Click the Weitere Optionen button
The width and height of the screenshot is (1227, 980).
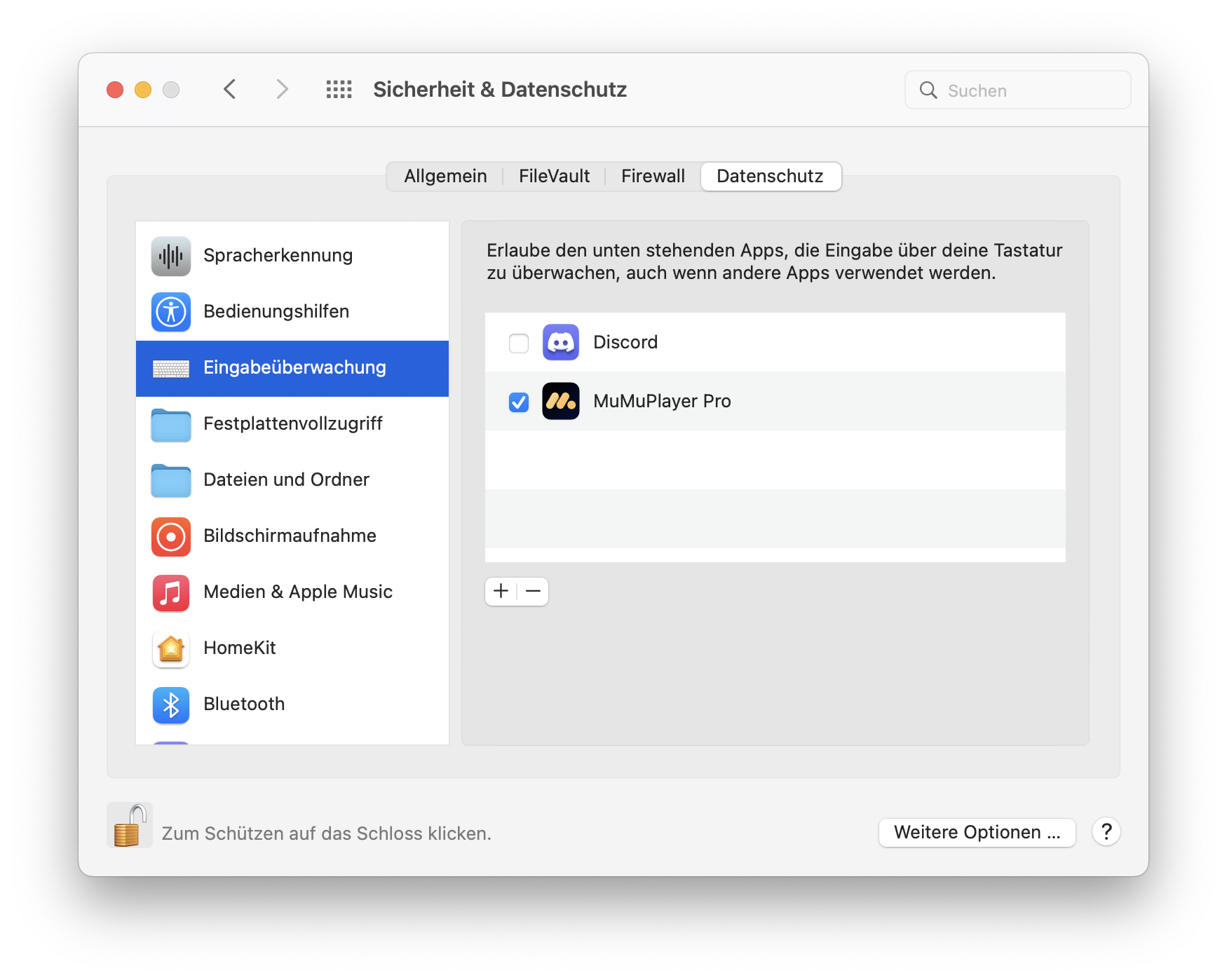pos(977,832)
